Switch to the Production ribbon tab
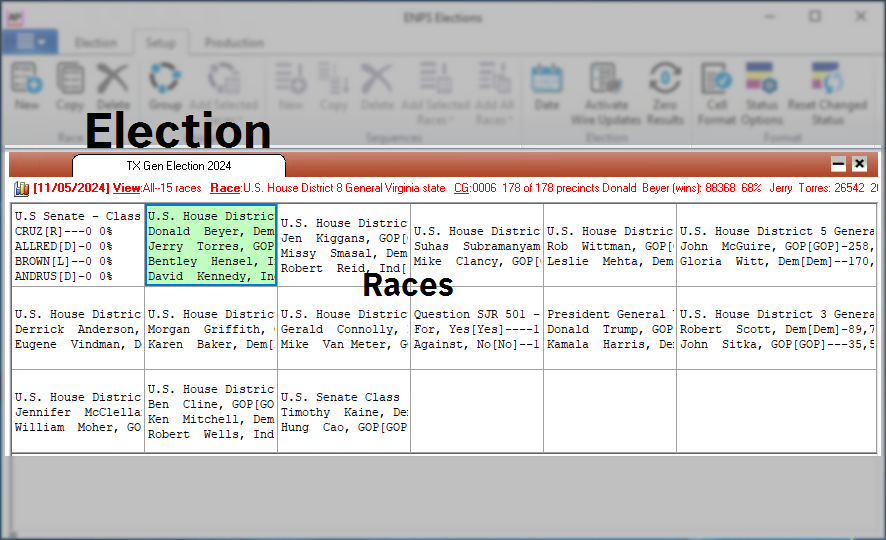 pyautogui.click(x=234, y=43)
